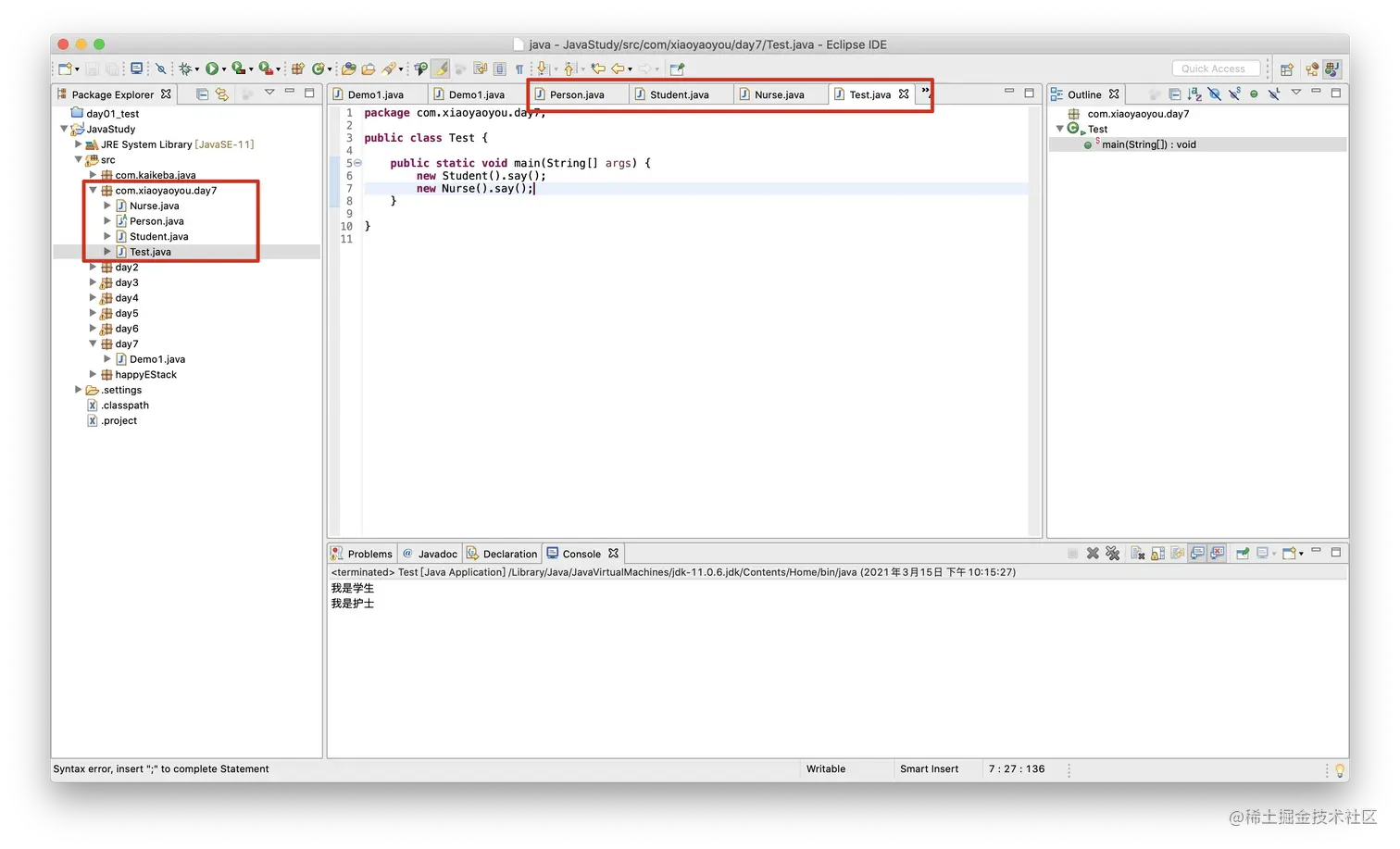Select Nurse.java in Package Explorer

tap(155, 206)
